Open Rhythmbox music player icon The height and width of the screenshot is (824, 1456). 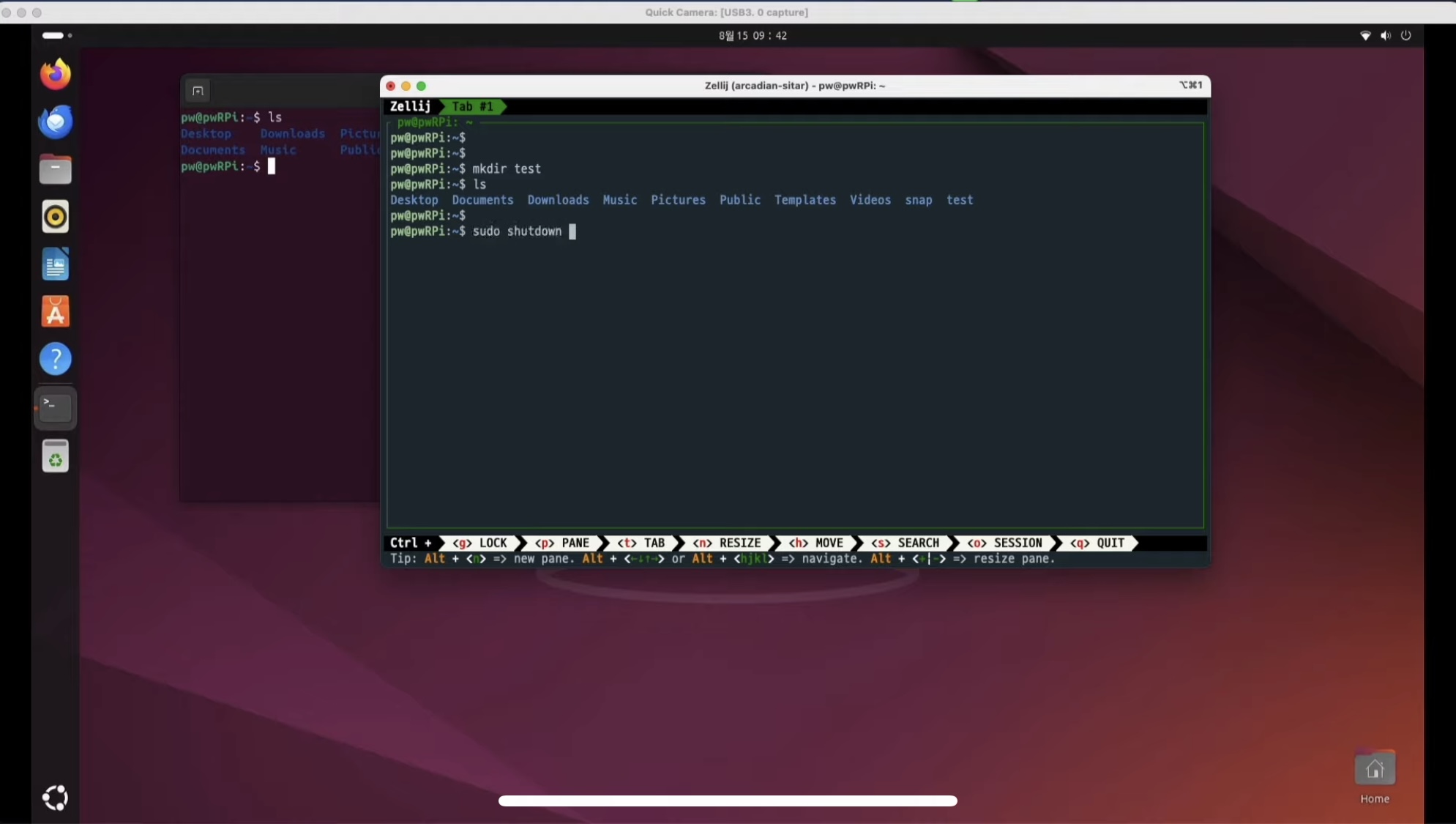pyautogui.click(x=55, y=217)
